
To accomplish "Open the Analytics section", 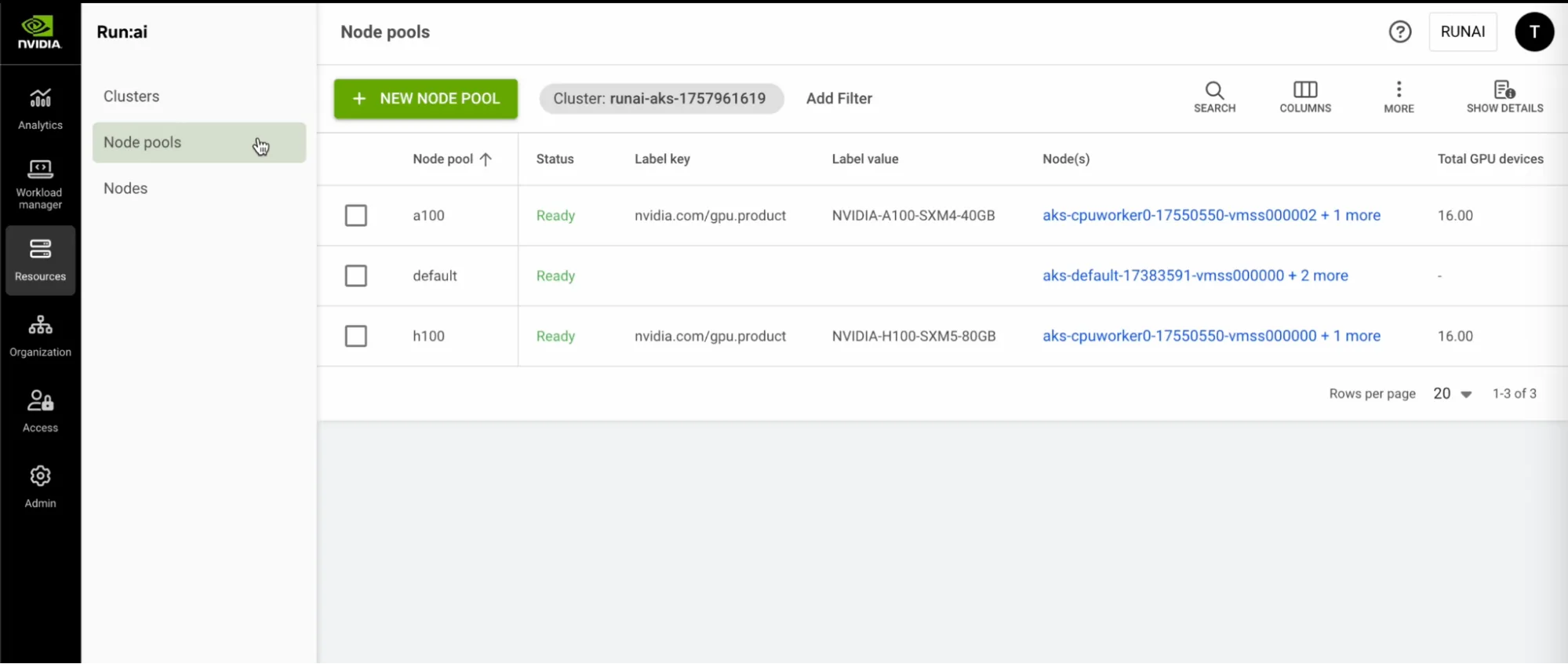I will (40, 109).
